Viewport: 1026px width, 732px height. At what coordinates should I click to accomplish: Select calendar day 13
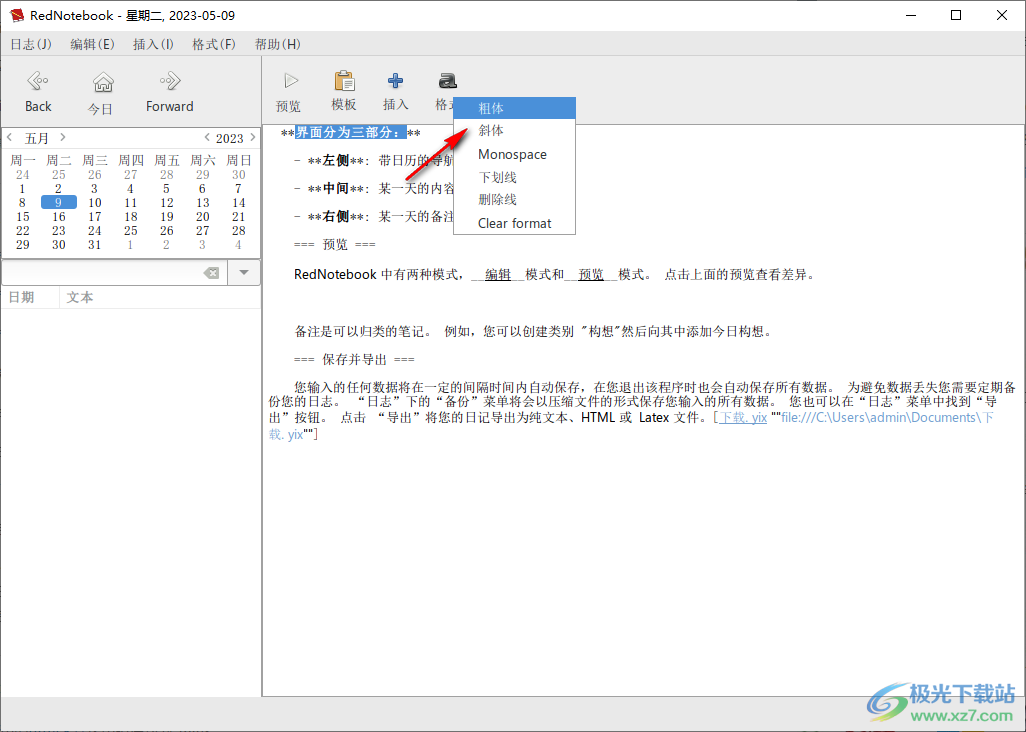tap(203, 202)
